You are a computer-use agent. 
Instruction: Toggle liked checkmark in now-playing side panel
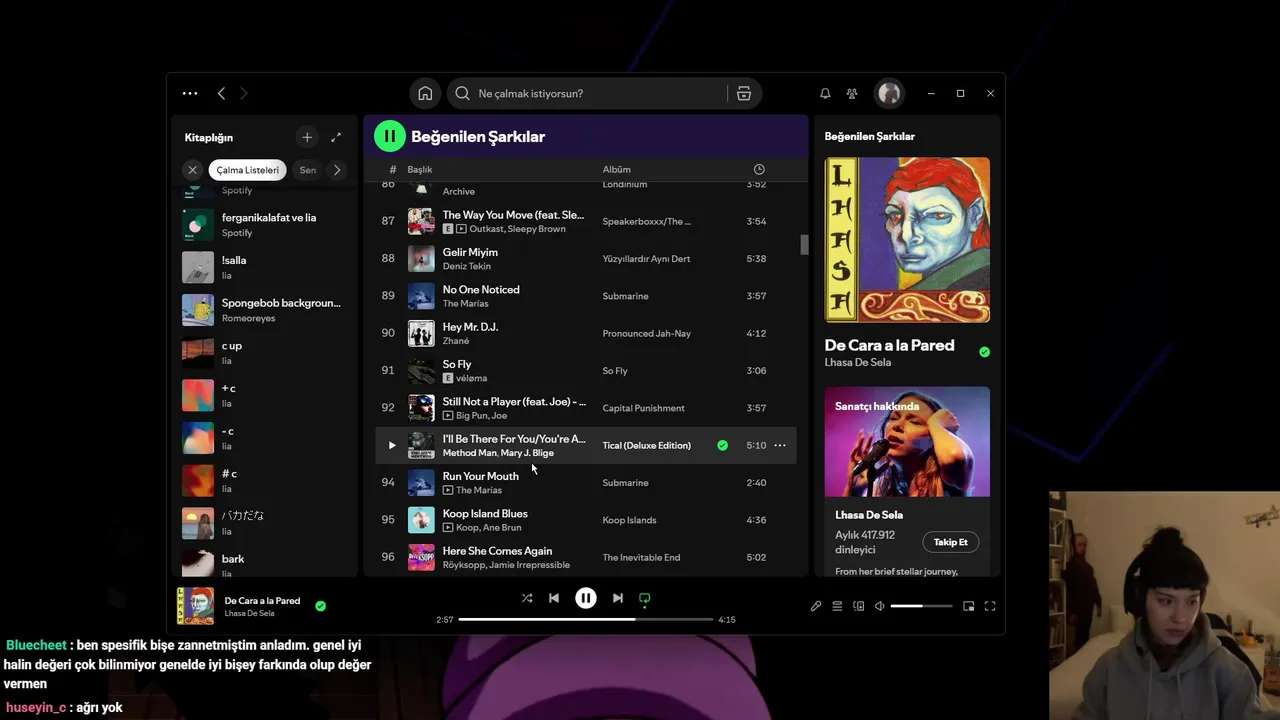[x=984, y=352]
